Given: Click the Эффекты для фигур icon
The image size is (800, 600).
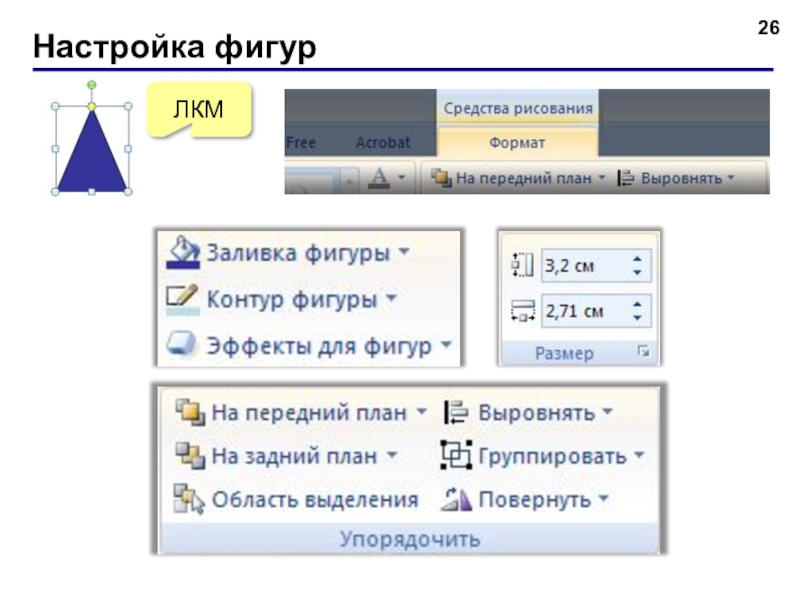Looking at the screenshot, I should (x=181, y=343).
